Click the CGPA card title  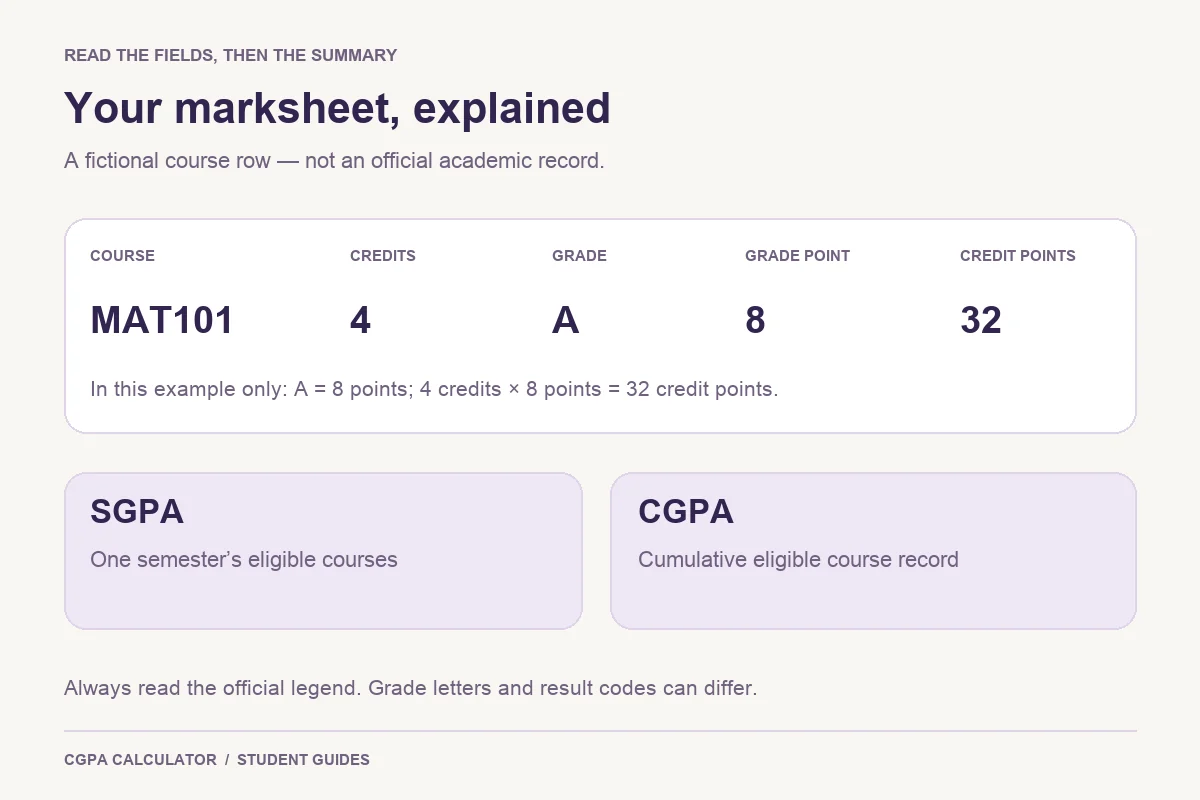686,512
